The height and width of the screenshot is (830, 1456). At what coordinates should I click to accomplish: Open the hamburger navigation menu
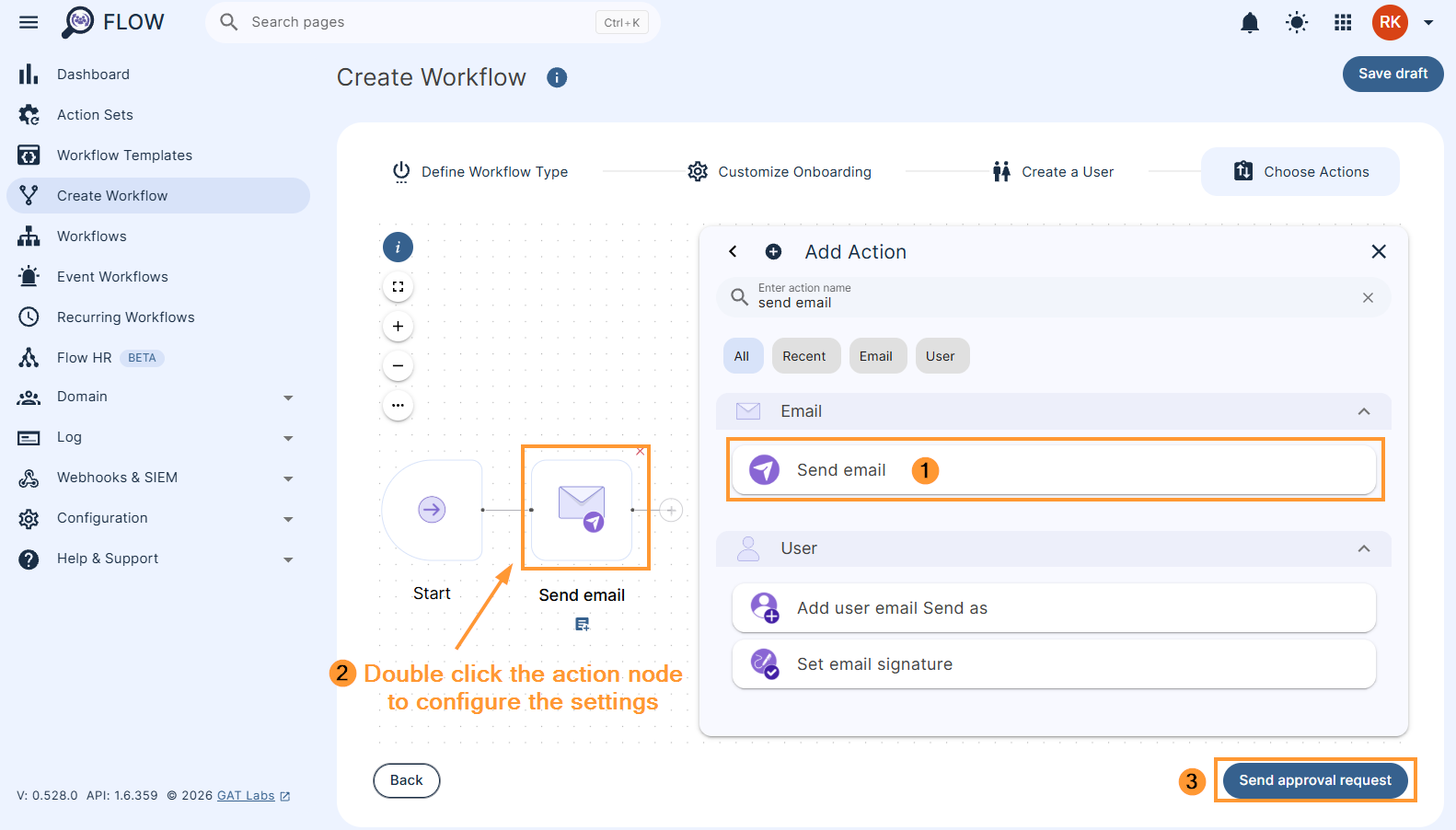(x=29, y=22)
